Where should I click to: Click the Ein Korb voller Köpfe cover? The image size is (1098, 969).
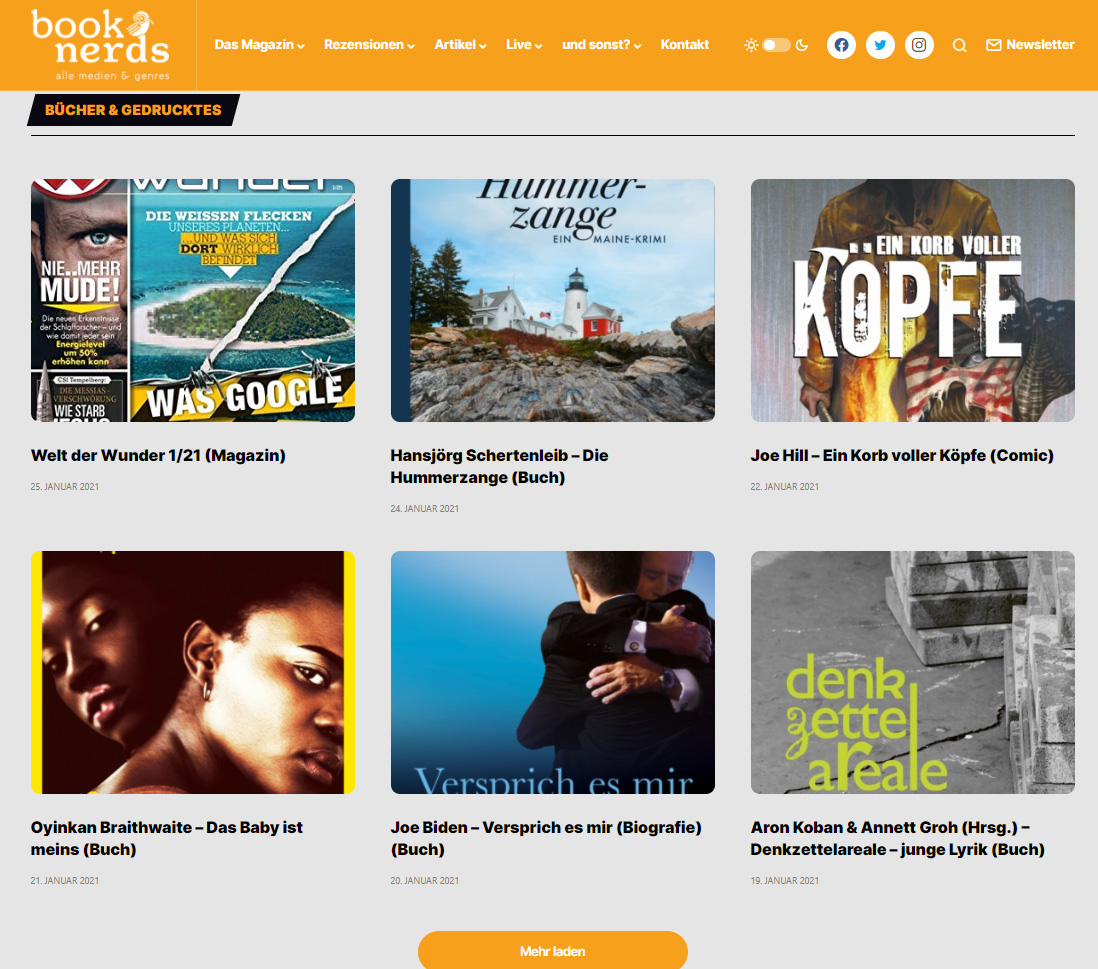912,300
